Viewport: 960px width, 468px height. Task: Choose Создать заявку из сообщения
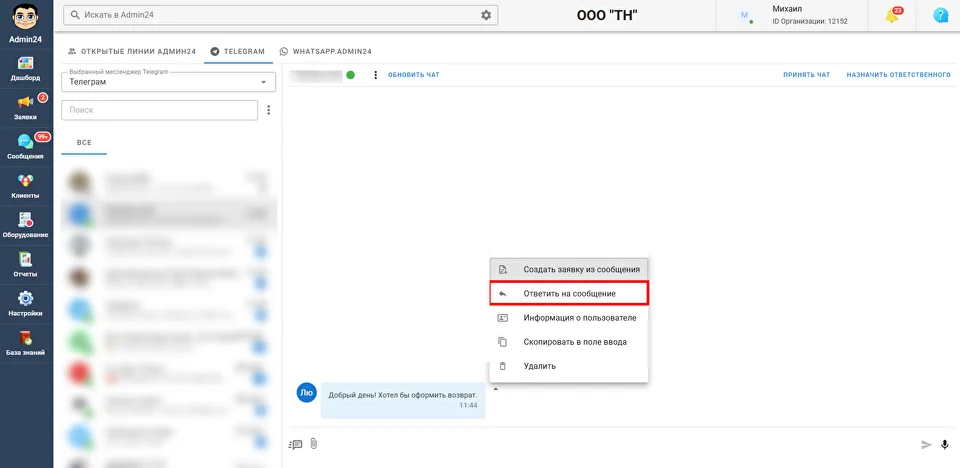point(569,270)
